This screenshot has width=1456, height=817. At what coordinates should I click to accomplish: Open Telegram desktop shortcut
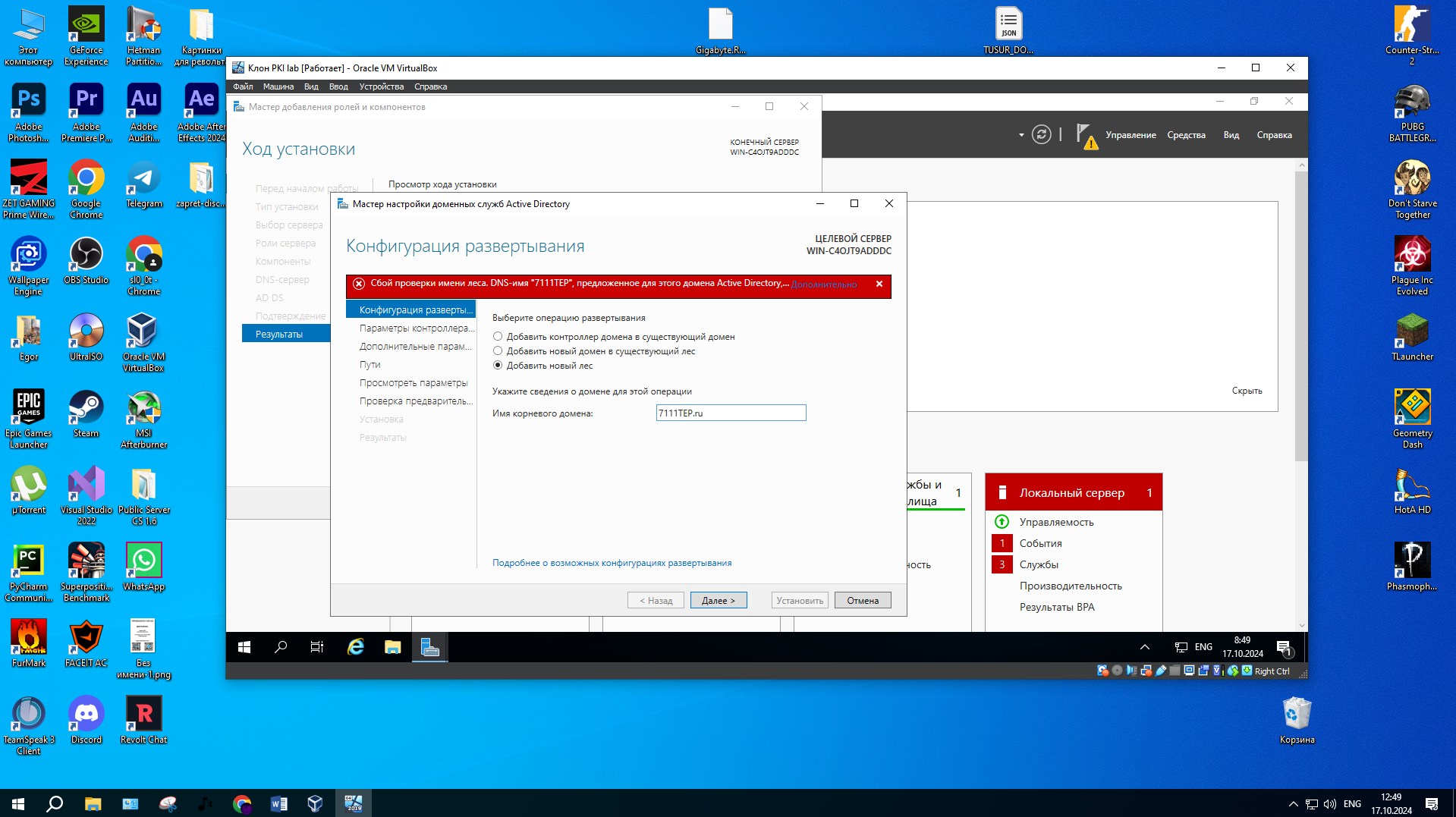point(143,184)
